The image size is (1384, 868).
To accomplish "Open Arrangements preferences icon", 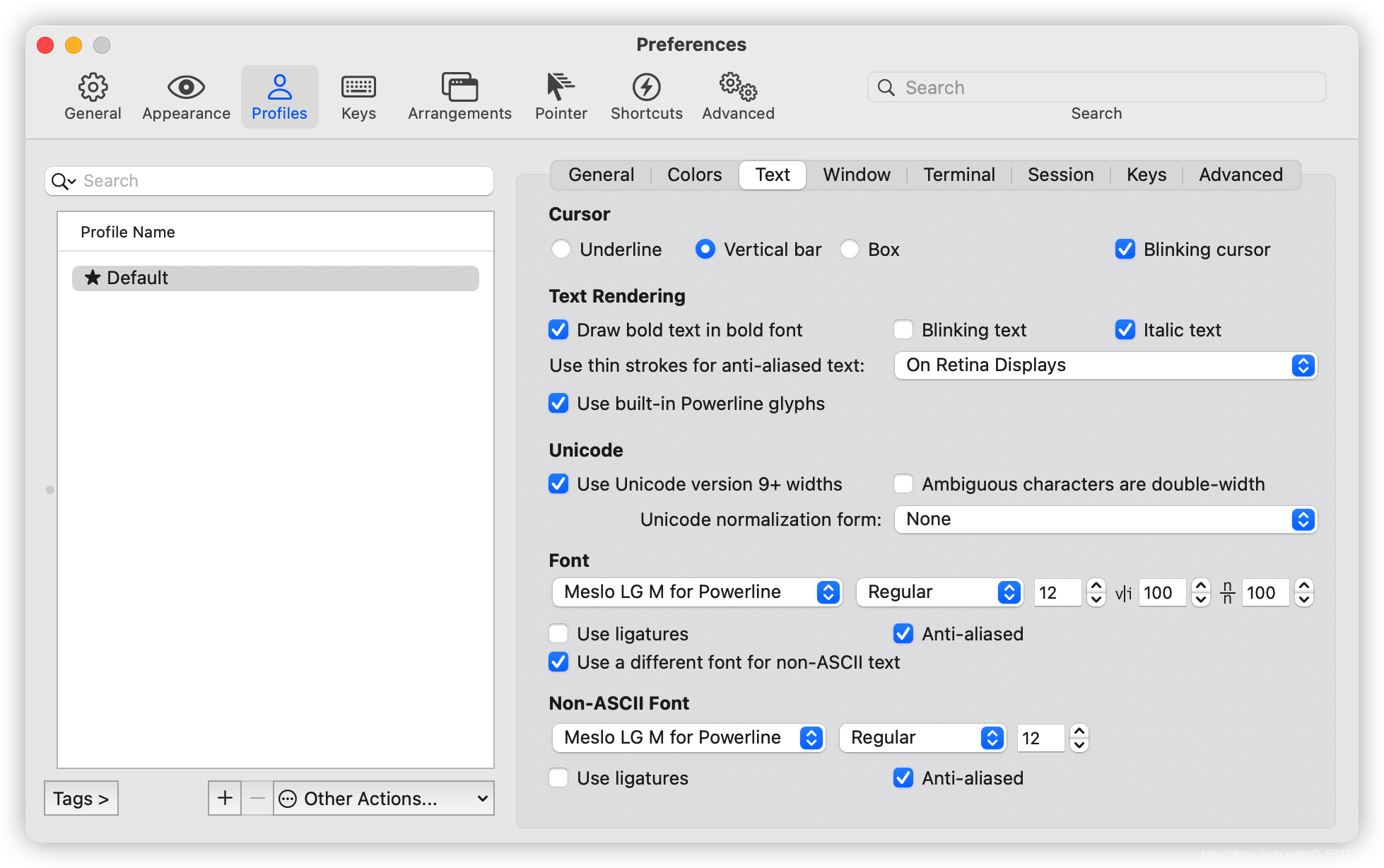I will [459, 88].
